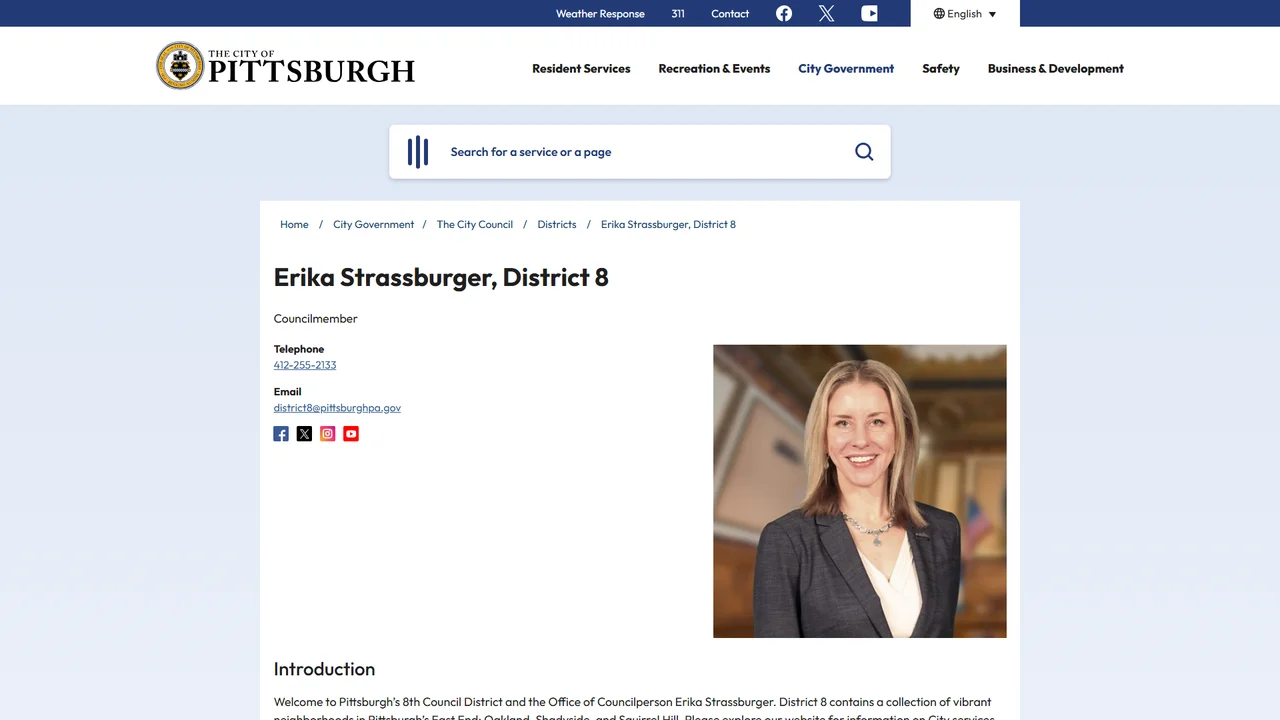Click the 'Telephone' label
Screen dimensions: 1280x720
(299, 349)
